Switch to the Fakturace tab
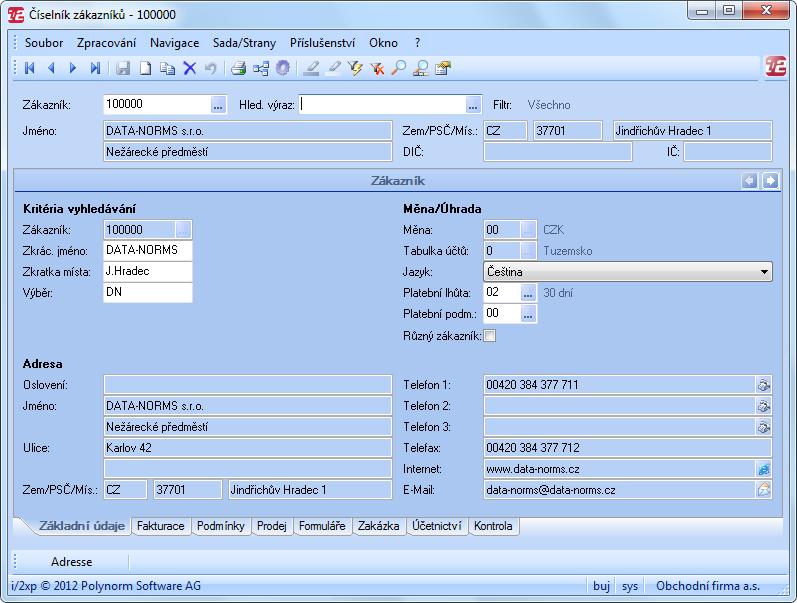Viewport: 797px width, 603px height. point(161,526)
